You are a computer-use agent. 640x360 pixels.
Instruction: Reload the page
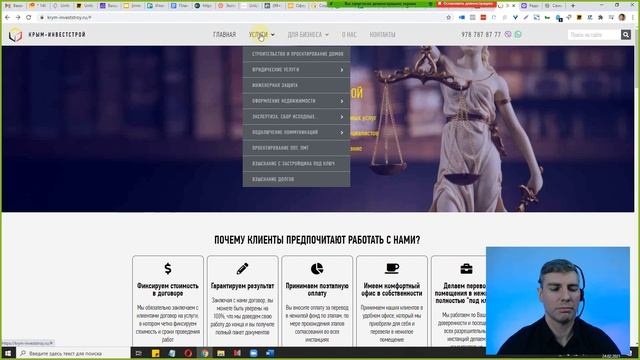click(x=29, y=18)
